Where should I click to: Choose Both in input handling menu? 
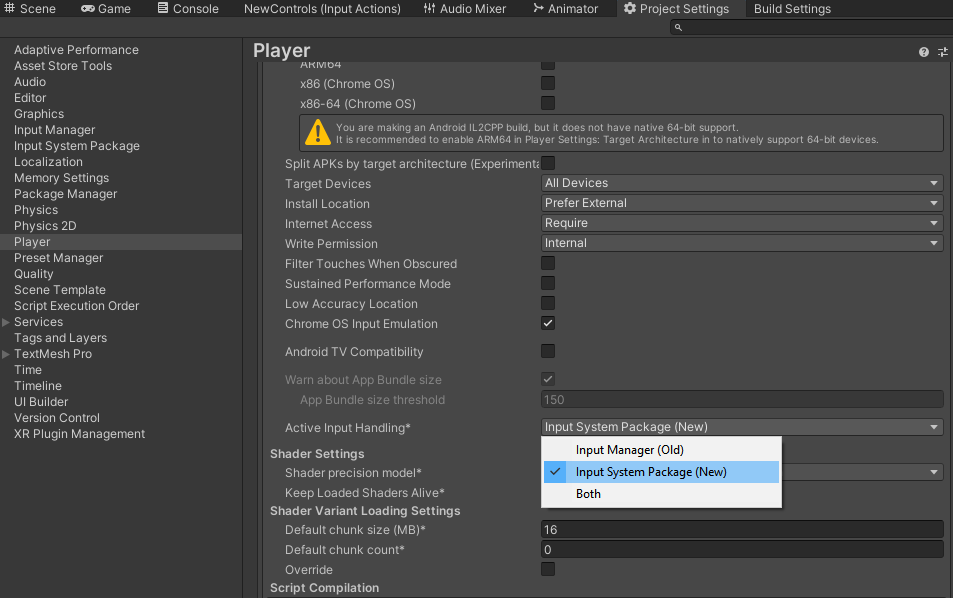[588, 494]
